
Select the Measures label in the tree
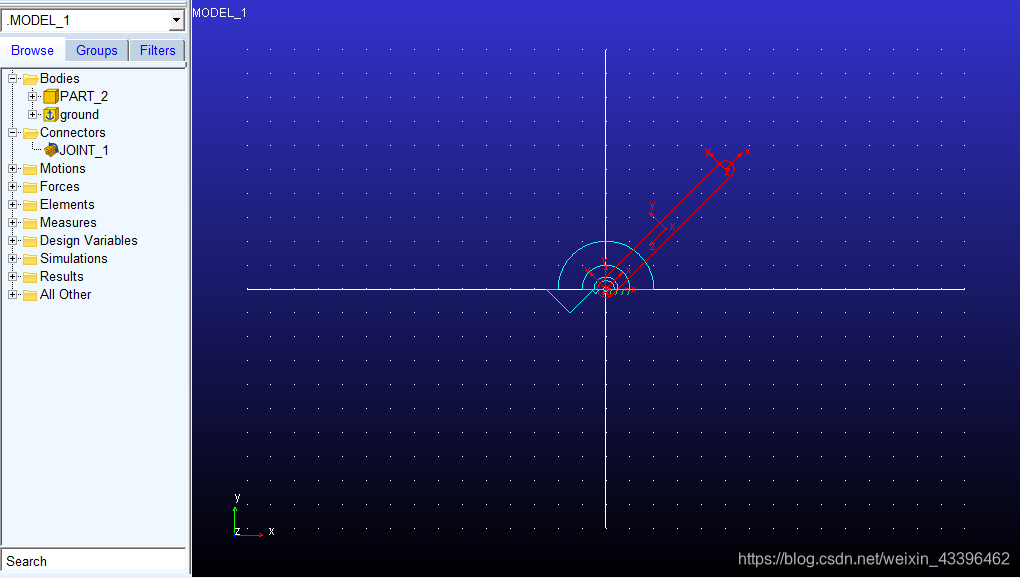(x=68, y=223)
